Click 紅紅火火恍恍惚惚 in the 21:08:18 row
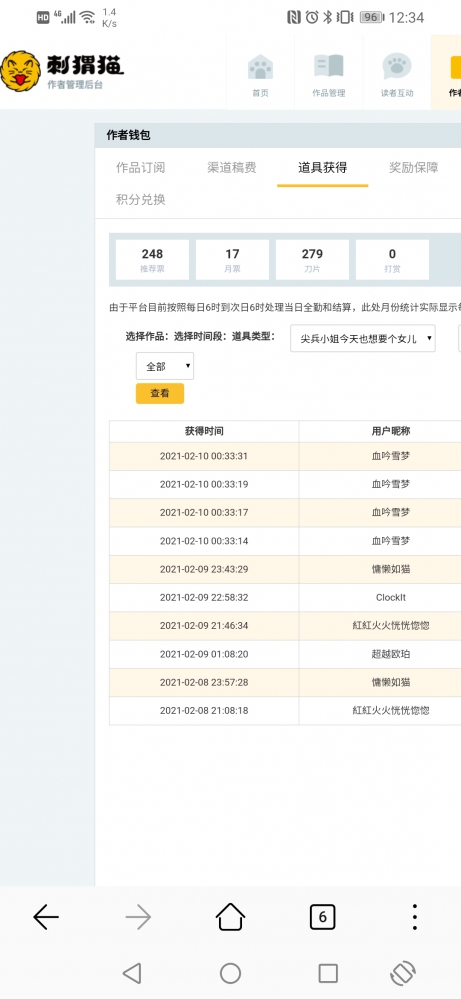Screen dimensions: 461x999 point(391,710)
